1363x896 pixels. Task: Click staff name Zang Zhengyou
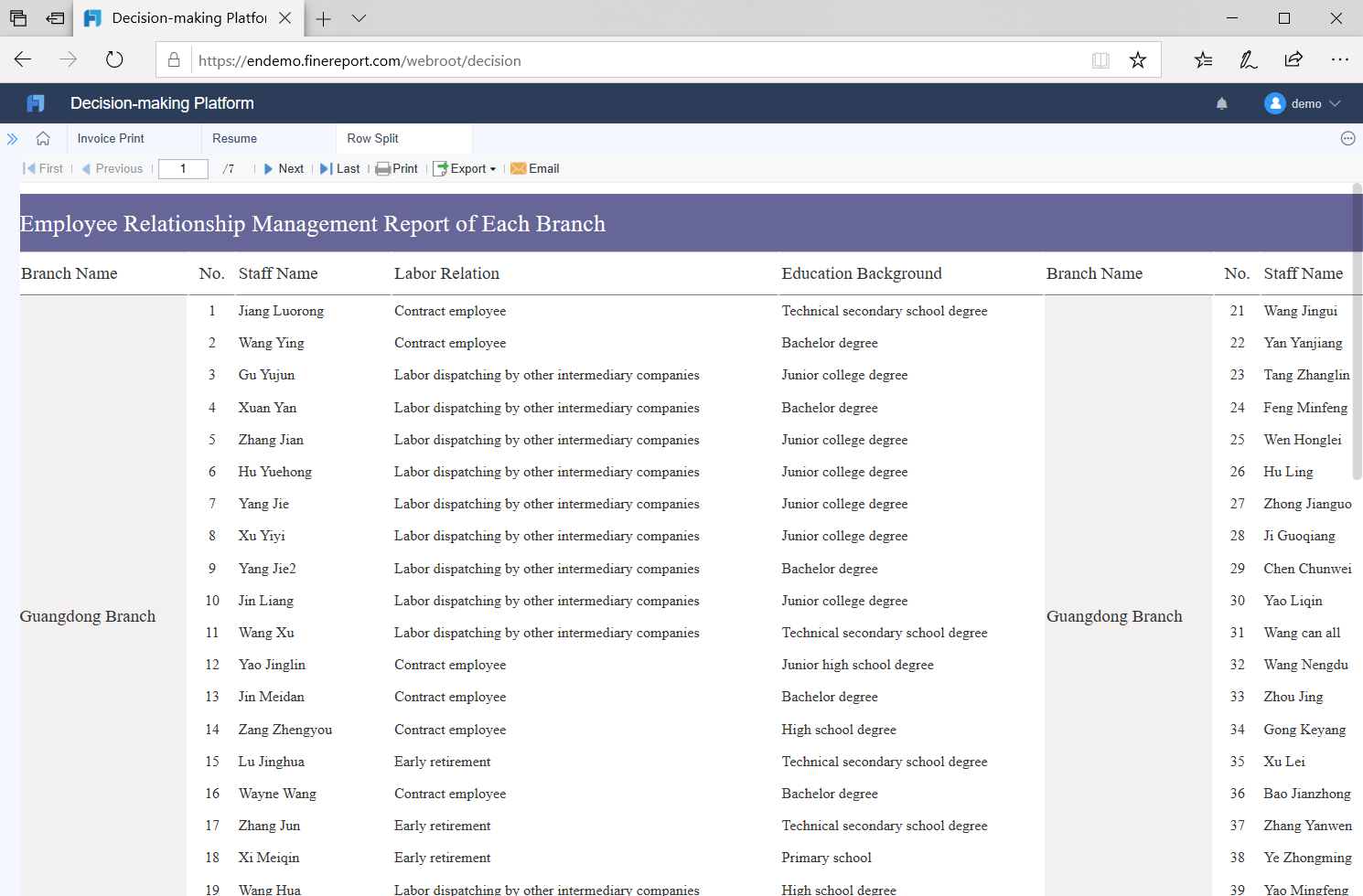[x=285, y=730]
